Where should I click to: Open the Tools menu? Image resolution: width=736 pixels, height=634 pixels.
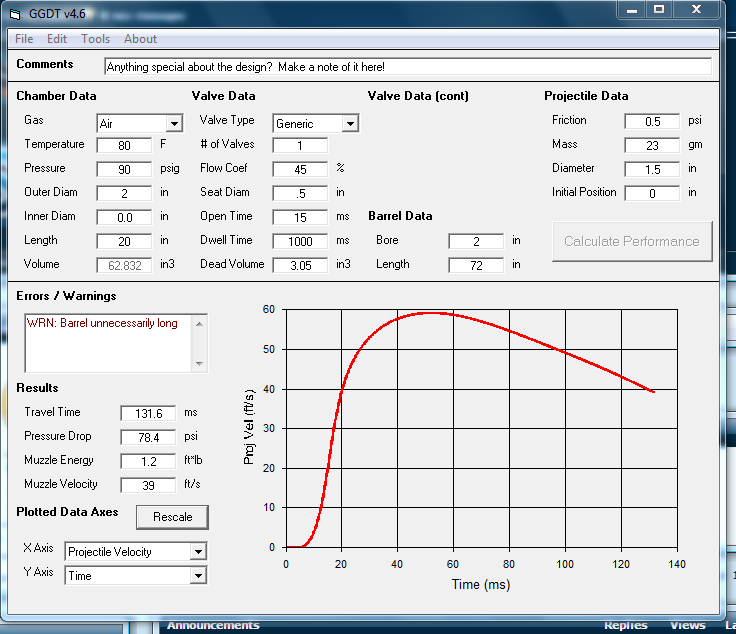pos(96,39)
